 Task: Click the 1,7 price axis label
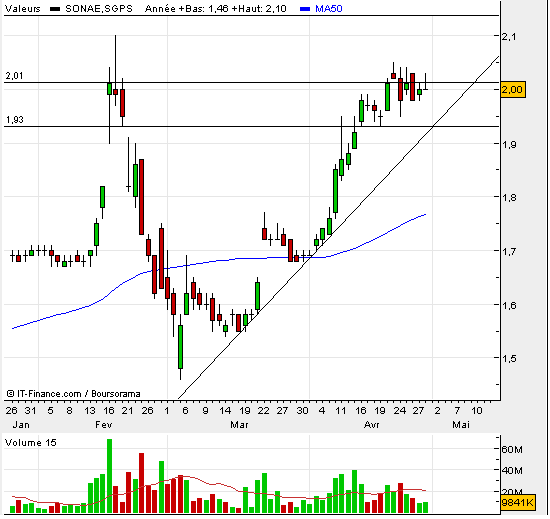509,251
